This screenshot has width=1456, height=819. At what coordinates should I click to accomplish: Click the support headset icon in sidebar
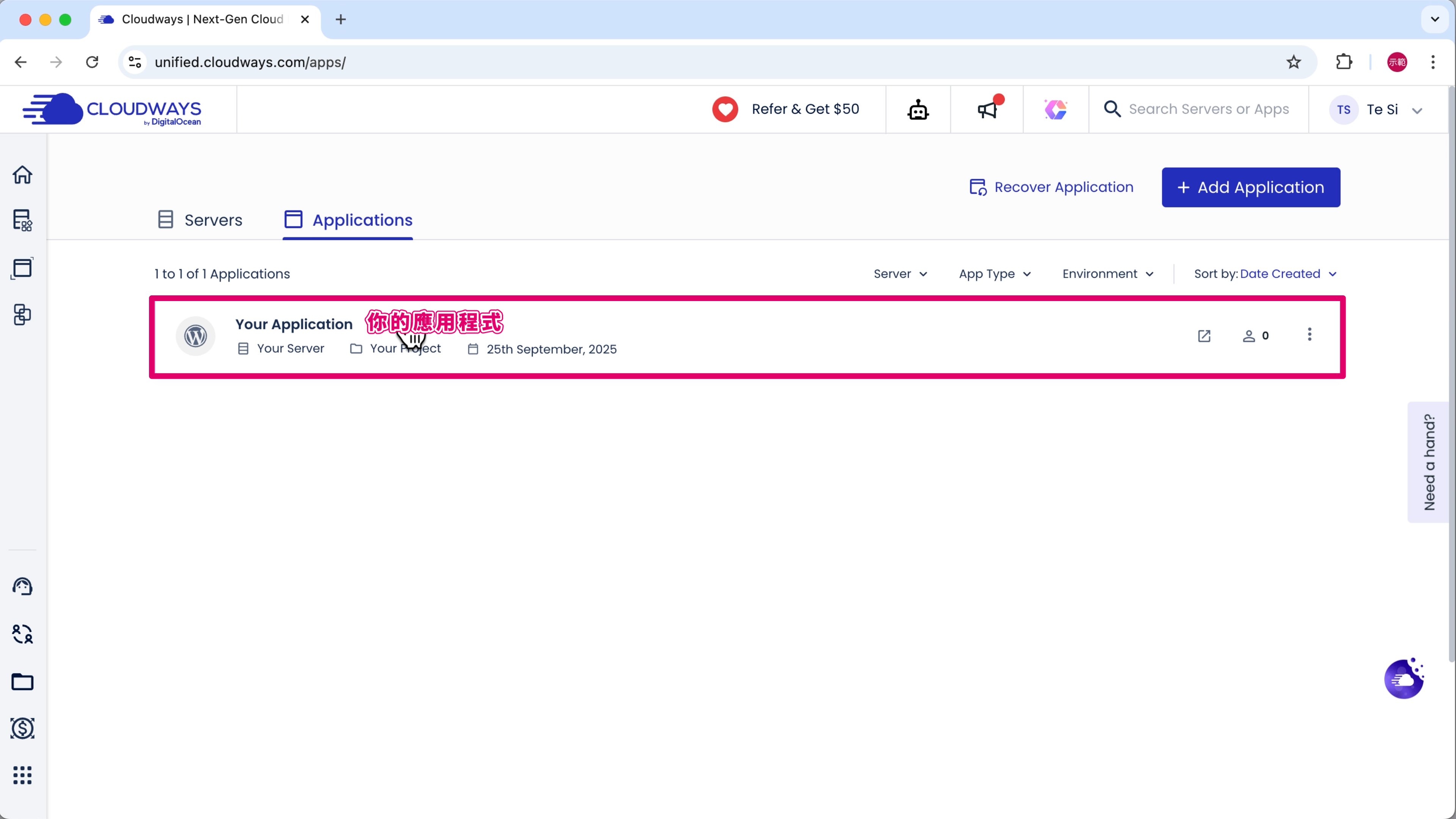coord(23,587)
